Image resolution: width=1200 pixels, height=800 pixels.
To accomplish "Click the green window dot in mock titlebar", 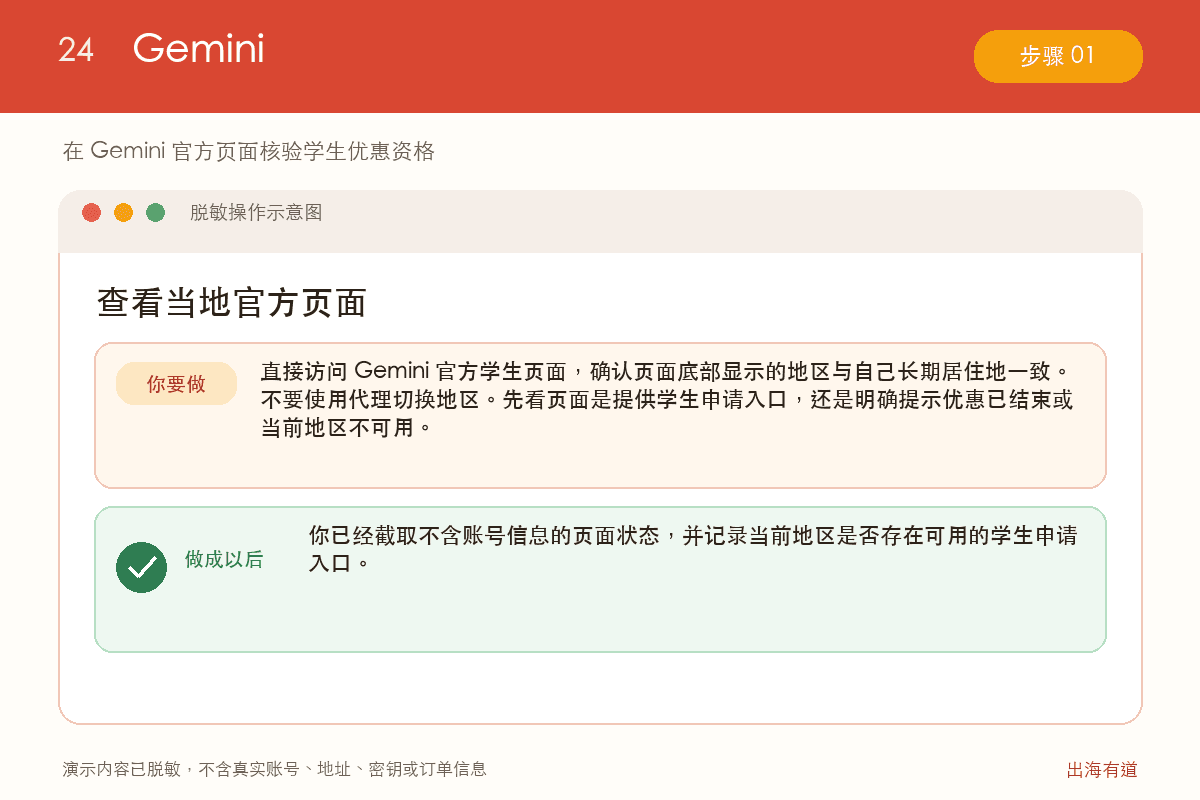I will tap(155, 213).
